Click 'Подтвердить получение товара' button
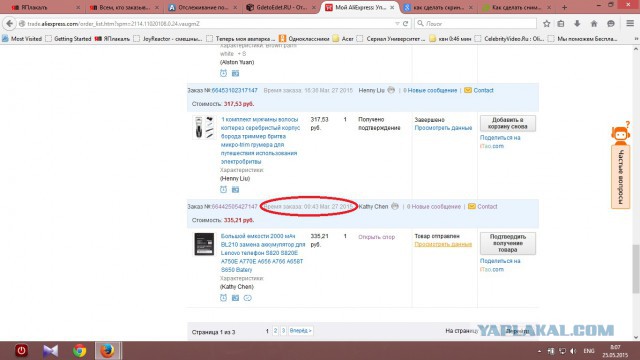Screen dimensions: 640x360 (507, 243)
